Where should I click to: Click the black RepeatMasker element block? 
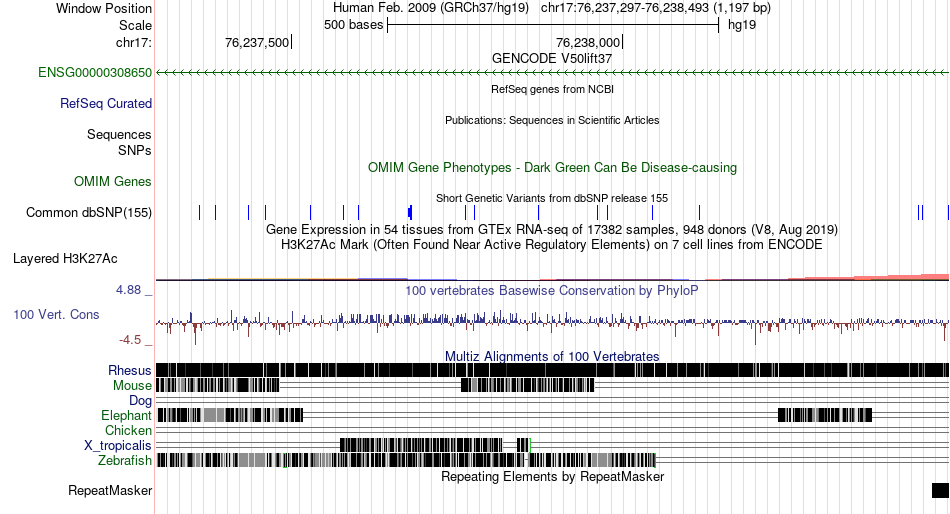[940, 490]
